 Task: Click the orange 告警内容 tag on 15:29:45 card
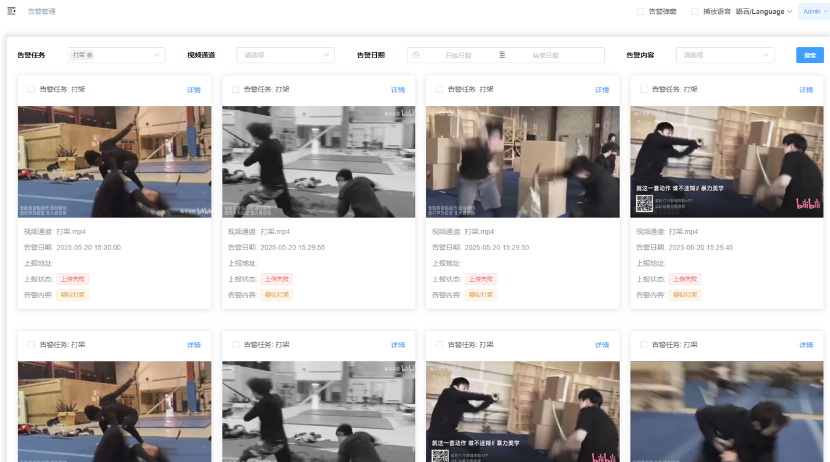click(x=684, y=295)
